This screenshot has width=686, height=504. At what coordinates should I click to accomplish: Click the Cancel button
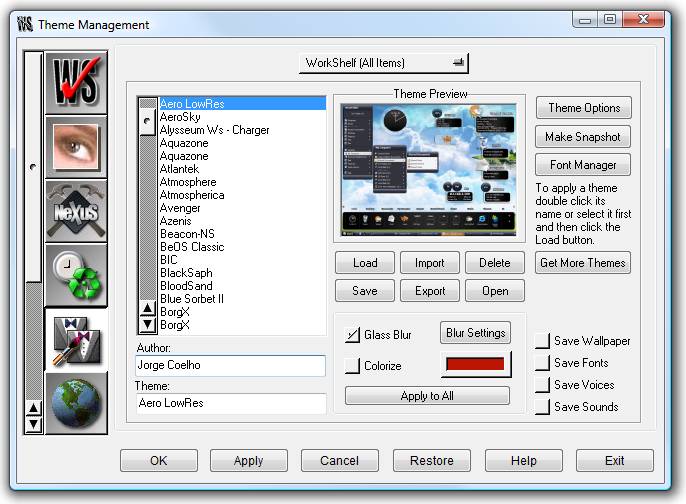tap(340, 461)
